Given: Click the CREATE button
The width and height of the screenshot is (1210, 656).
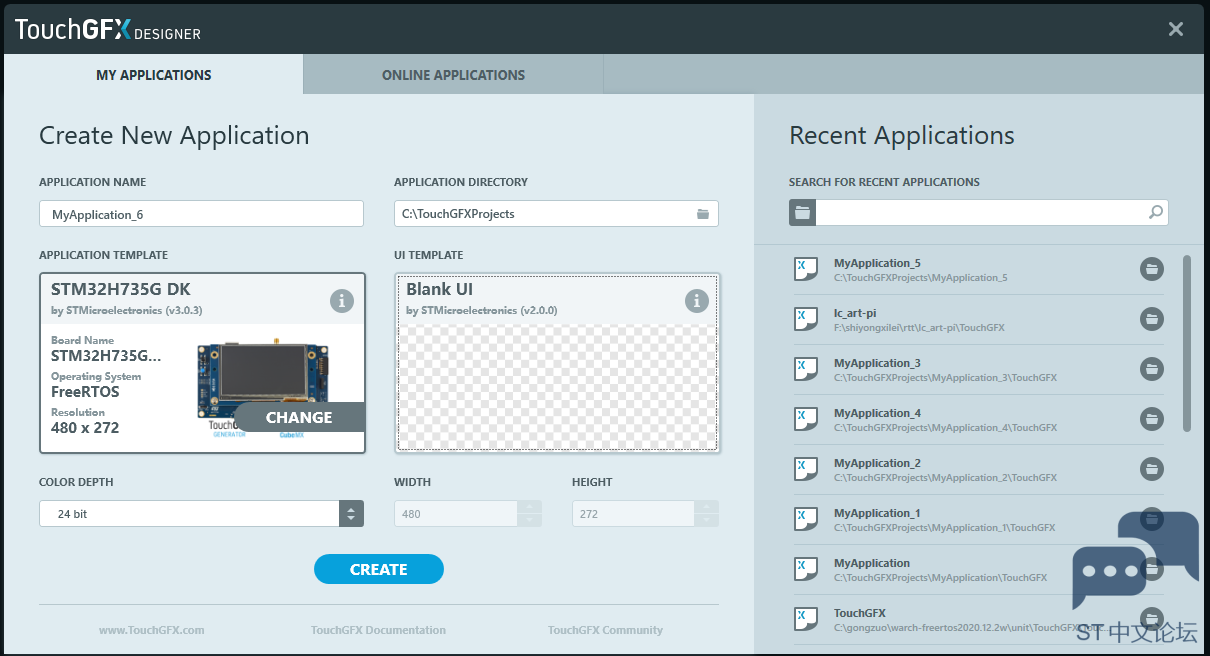Looking at the screenshot, I should tap(379, 569).
